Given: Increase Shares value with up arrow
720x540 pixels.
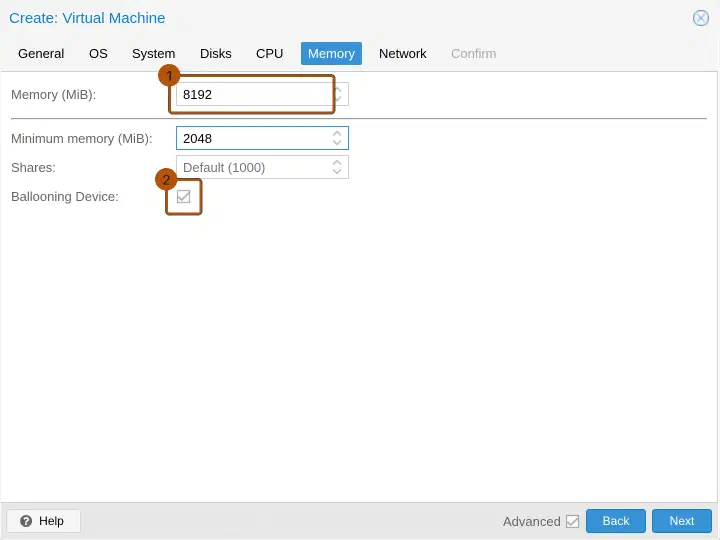Looking at the screenshot, I should (x=337, y=163).
